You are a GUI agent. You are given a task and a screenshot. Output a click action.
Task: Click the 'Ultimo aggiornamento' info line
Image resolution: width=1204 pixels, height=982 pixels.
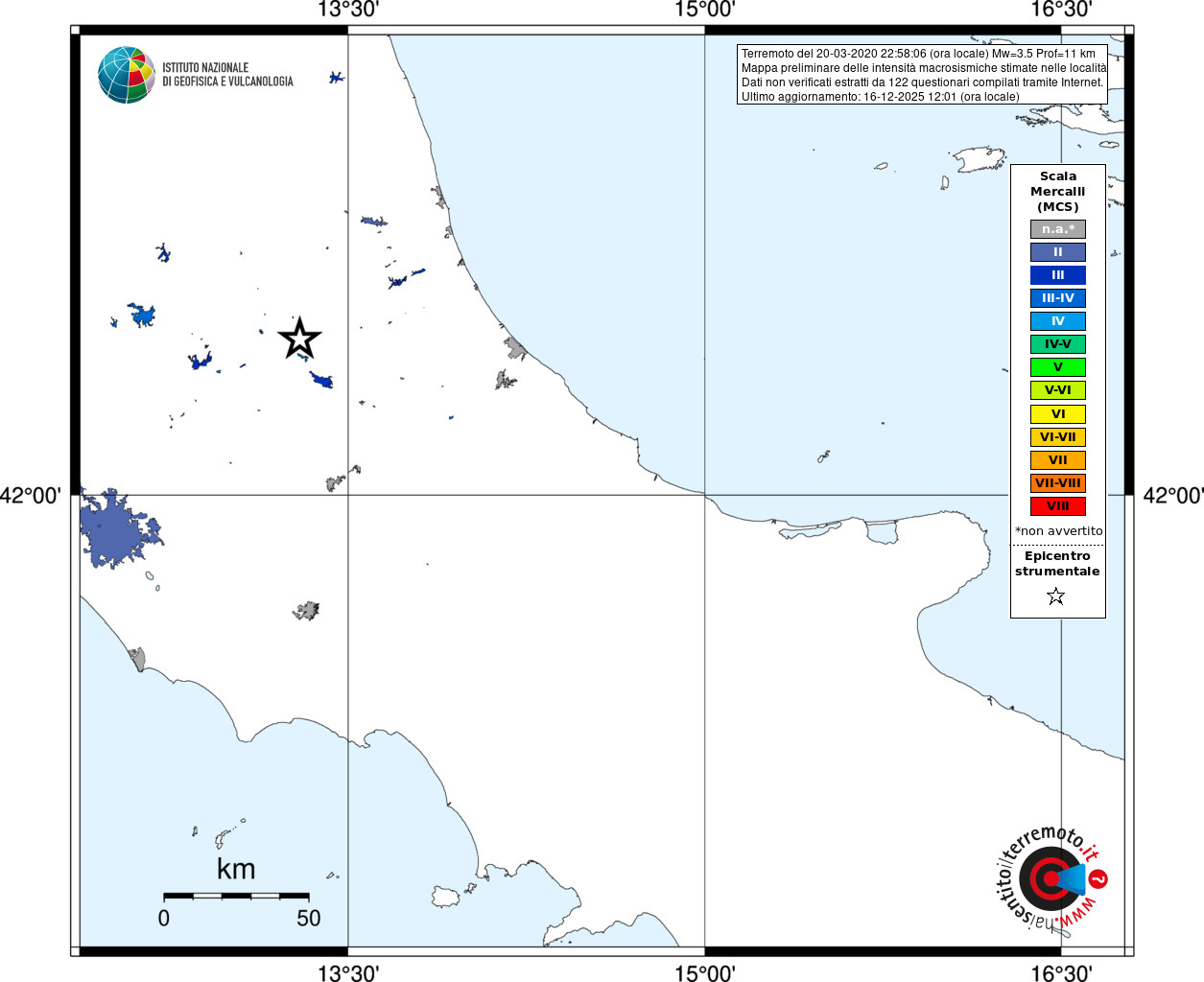click(x=881, y=97)
